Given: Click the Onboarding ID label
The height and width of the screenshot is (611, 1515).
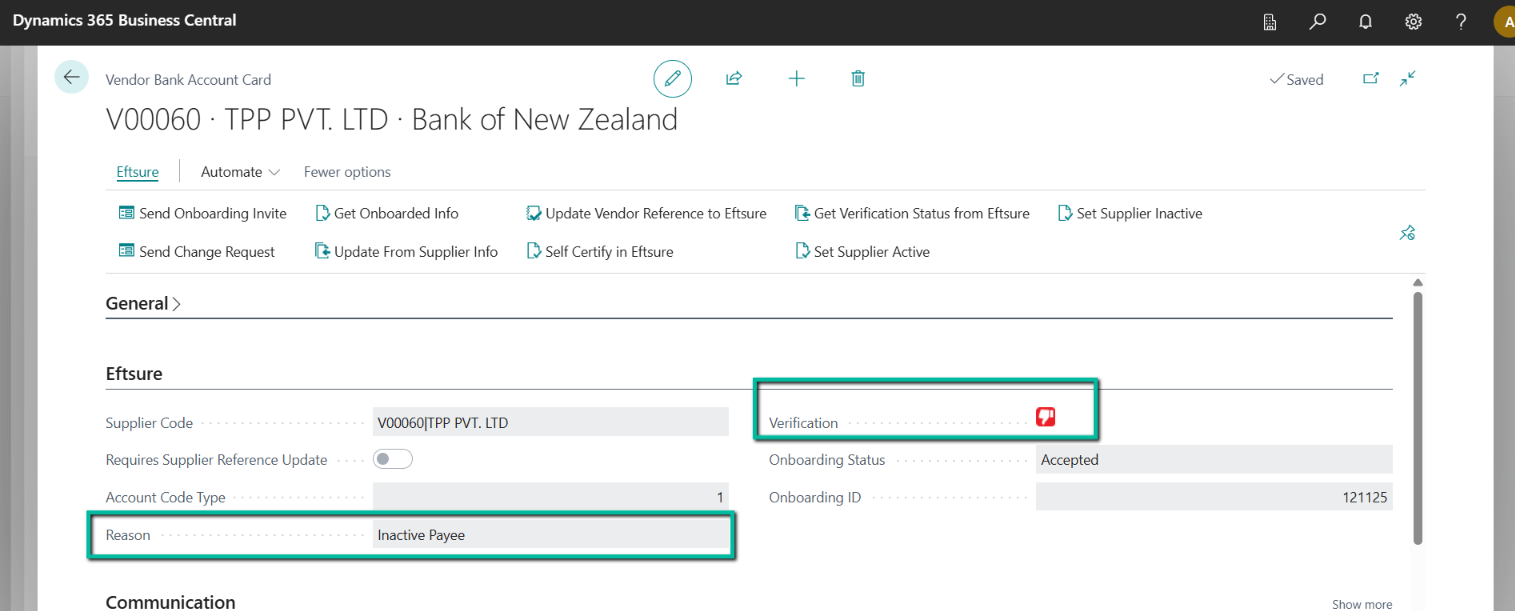Looking at the screenshot, I should click(815, 497).
